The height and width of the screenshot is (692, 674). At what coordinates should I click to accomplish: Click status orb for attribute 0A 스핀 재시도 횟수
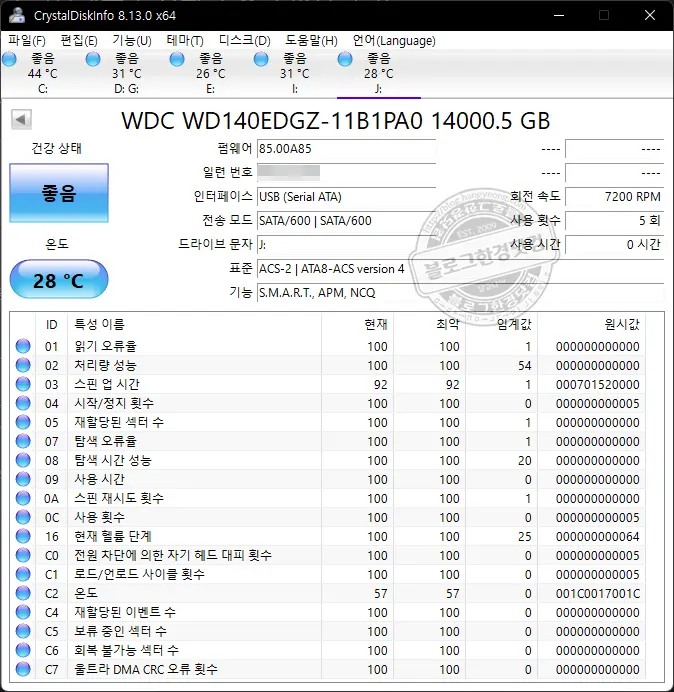(x=23, y=498)
